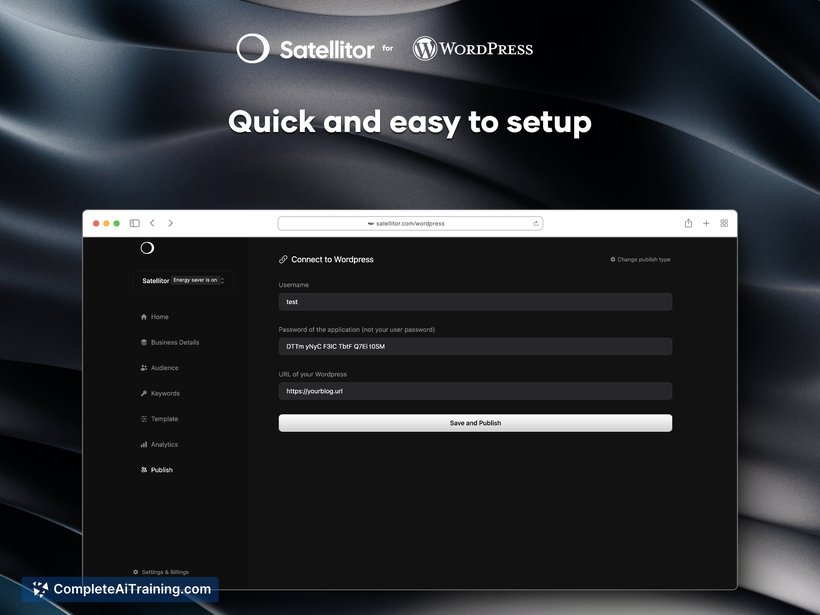Click the Home house icon
The height and width of the screenshot is (615, 820).
(144, 317)
